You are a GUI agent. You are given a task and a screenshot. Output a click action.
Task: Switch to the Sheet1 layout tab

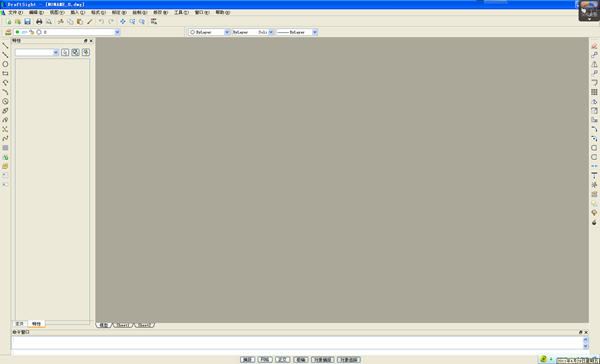coord(122,325)
